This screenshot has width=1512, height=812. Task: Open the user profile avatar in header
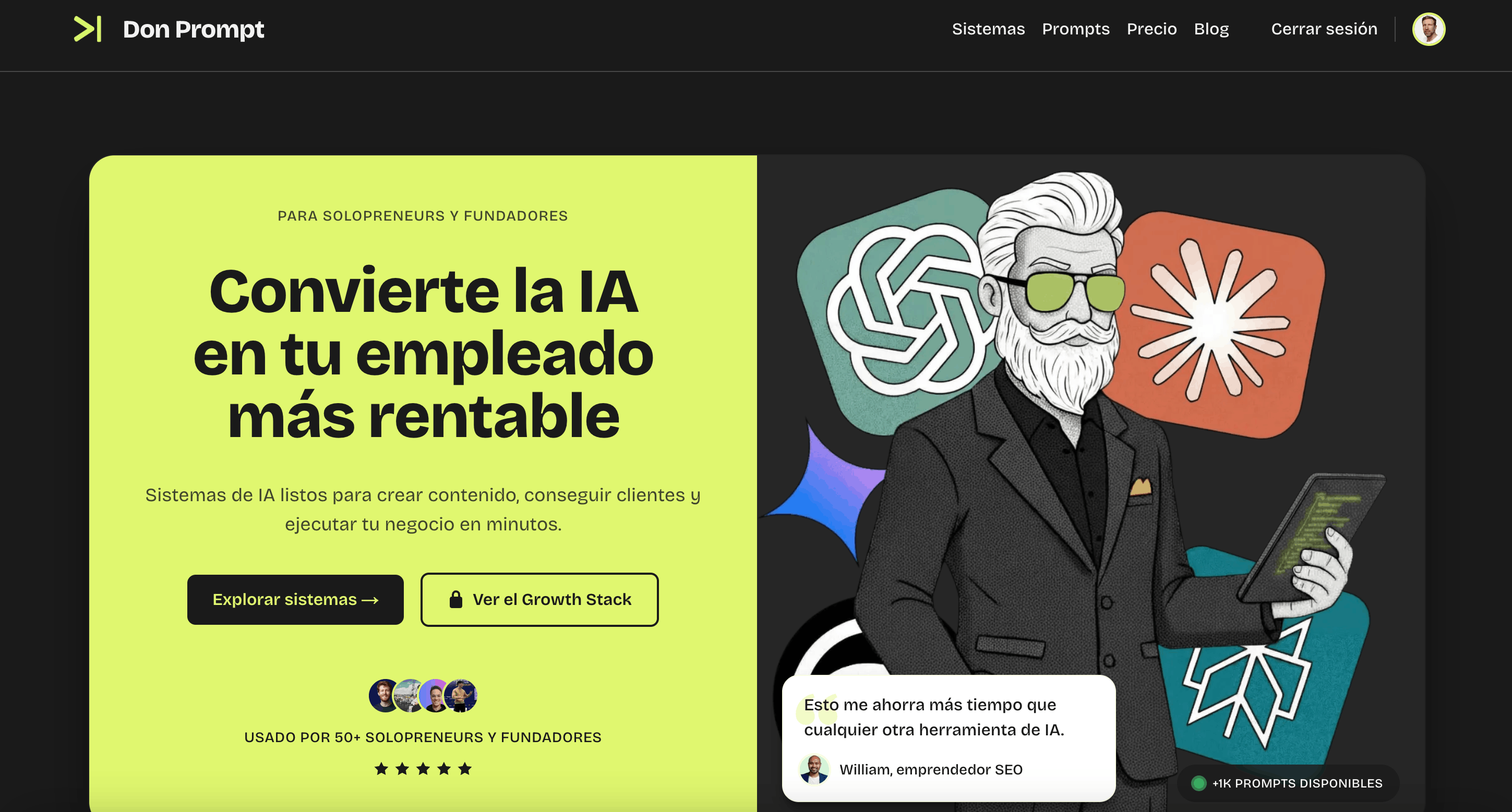[1428, 29]
